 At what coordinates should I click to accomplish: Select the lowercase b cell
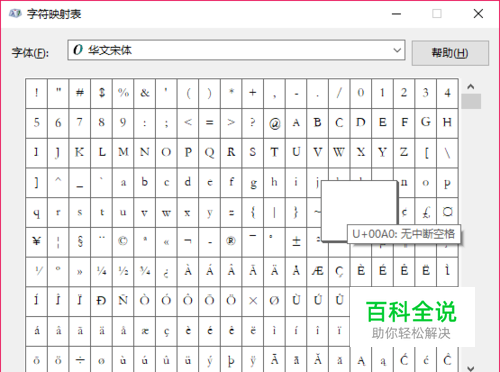click(x=145, y=182)
